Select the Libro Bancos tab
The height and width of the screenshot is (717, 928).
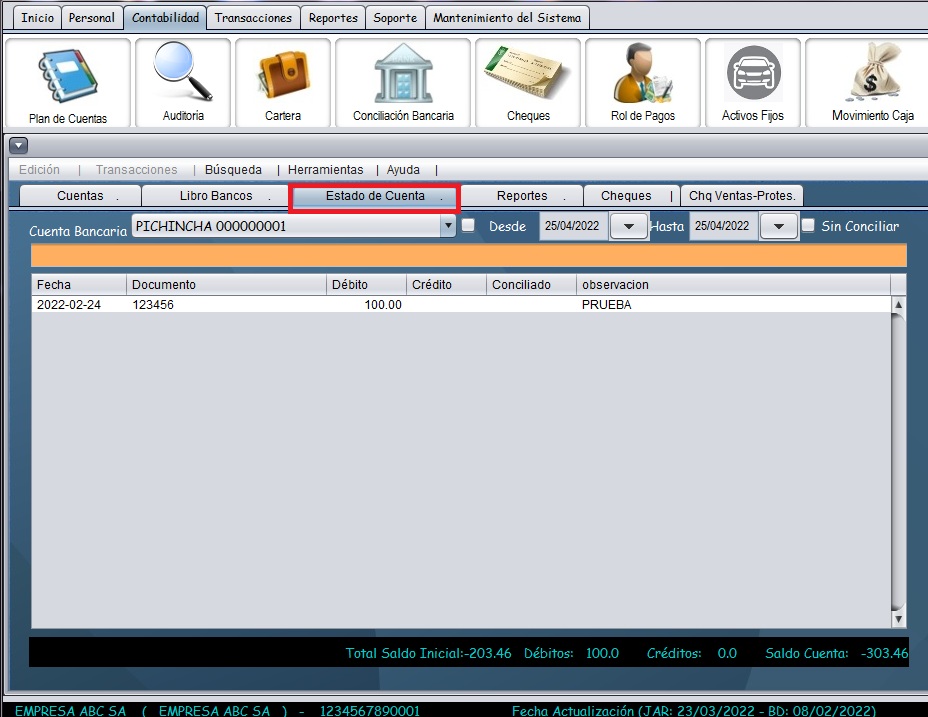[216, 196]
